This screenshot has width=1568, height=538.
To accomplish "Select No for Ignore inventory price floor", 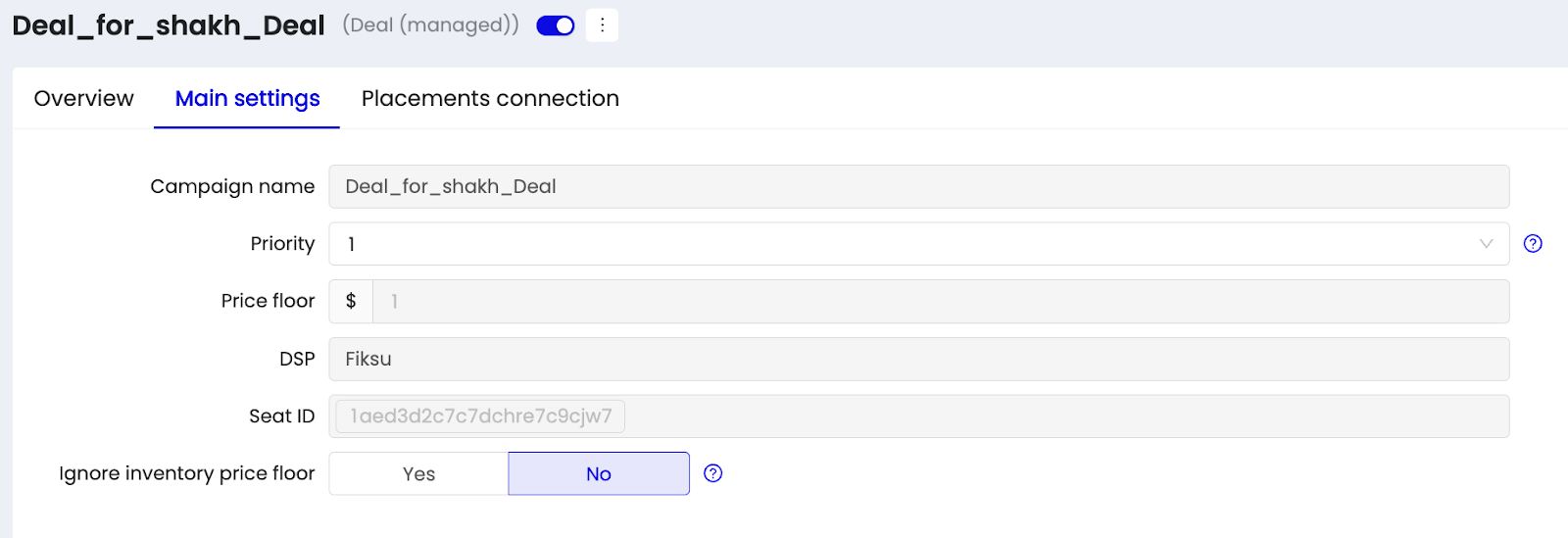I will (x=599, y=473).
